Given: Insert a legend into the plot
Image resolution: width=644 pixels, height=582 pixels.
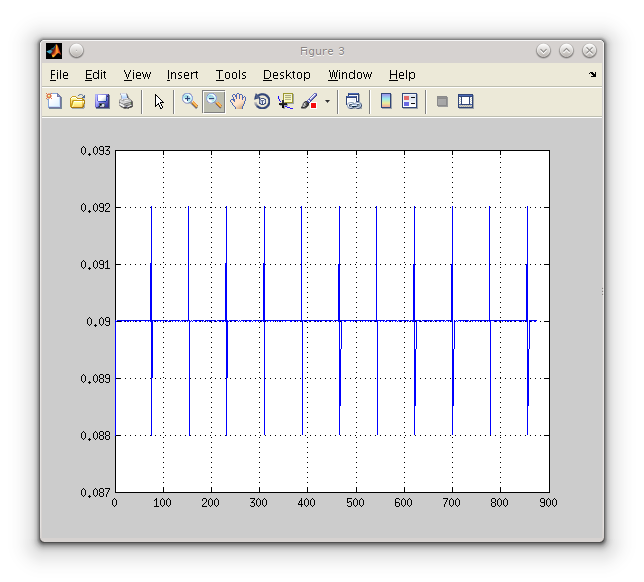Looking at the screenshot, I should click(x=410, y=101).
